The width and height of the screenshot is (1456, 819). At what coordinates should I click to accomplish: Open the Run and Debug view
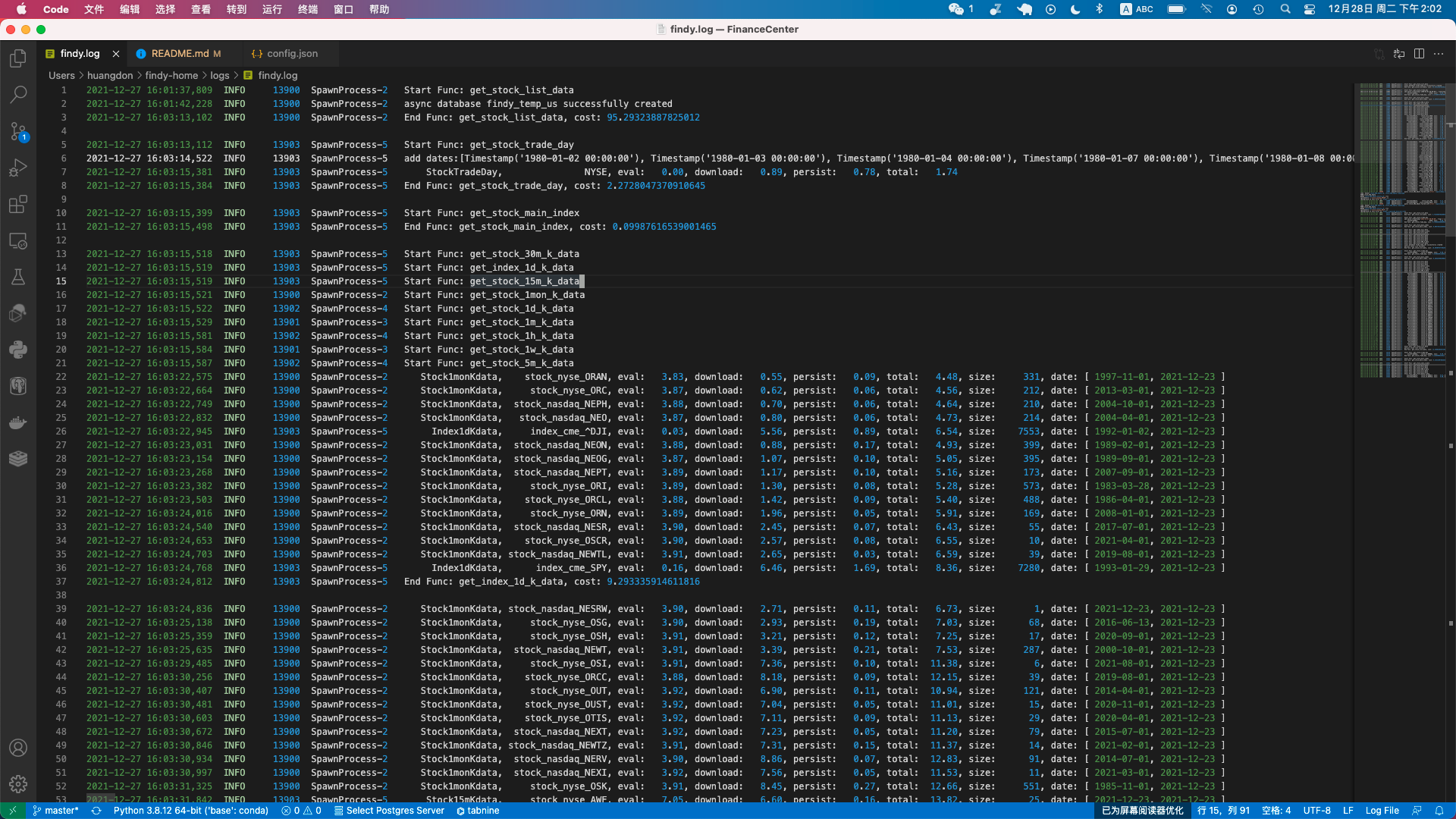click(x=18, y=168)
